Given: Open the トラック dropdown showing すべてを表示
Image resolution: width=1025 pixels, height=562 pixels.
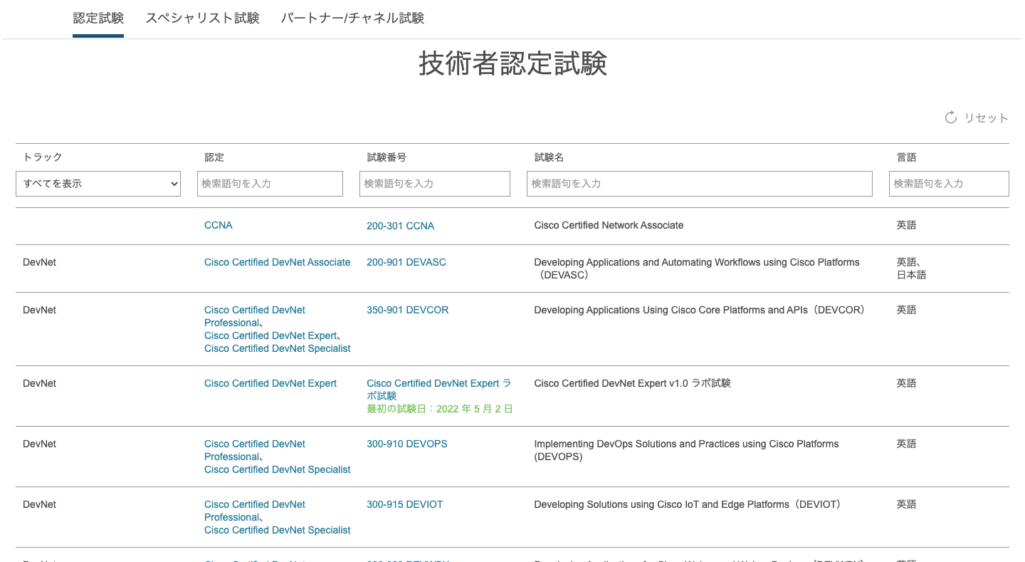Looking at the screenshot, I should click(98, 184).
